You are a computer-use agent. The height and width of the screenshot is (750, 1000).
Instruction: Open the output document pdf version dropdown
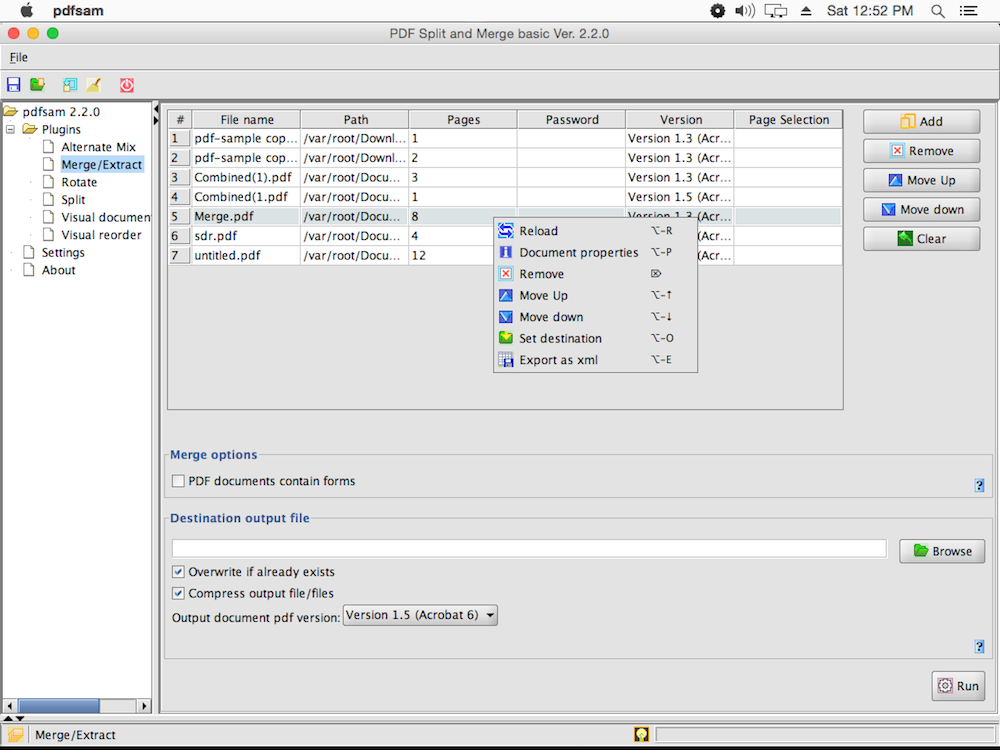420,615
